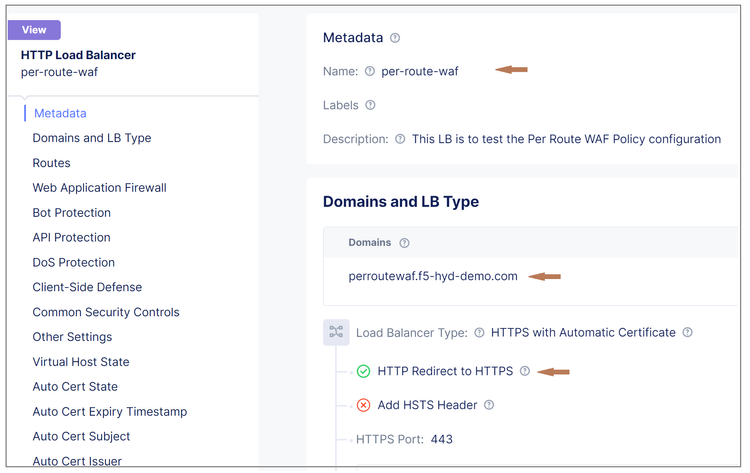Open Routes section in sidebar
The image size is (750, 473).
tap(51, 163)
